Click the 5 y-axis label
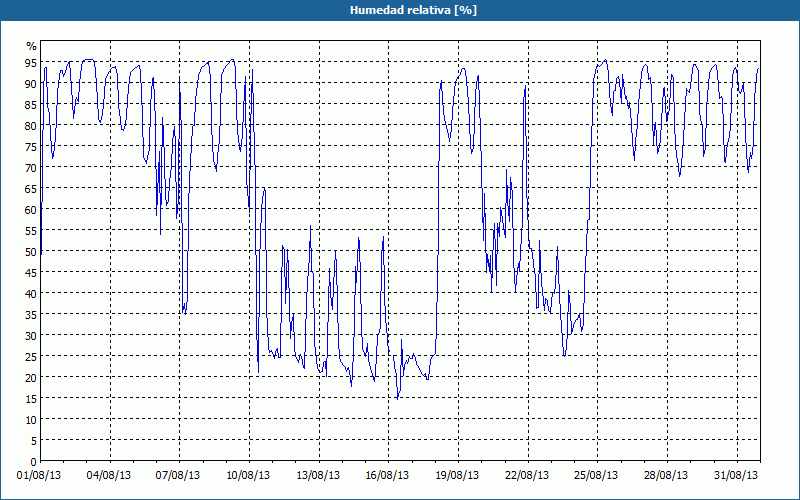 coord(34,441)
